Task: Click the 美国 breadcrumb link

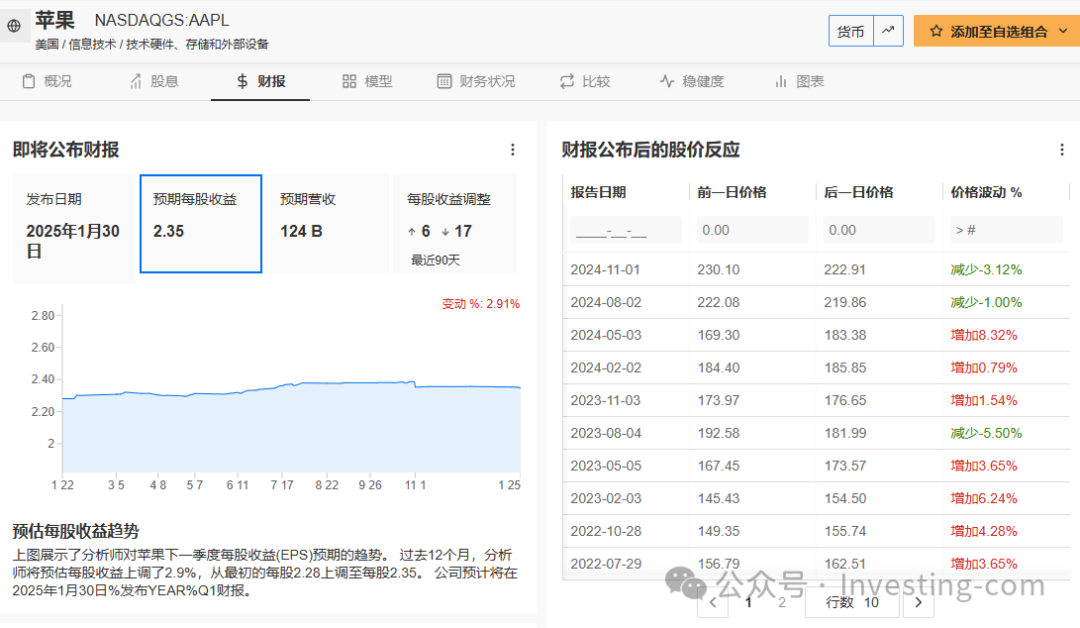Action: 47,45
